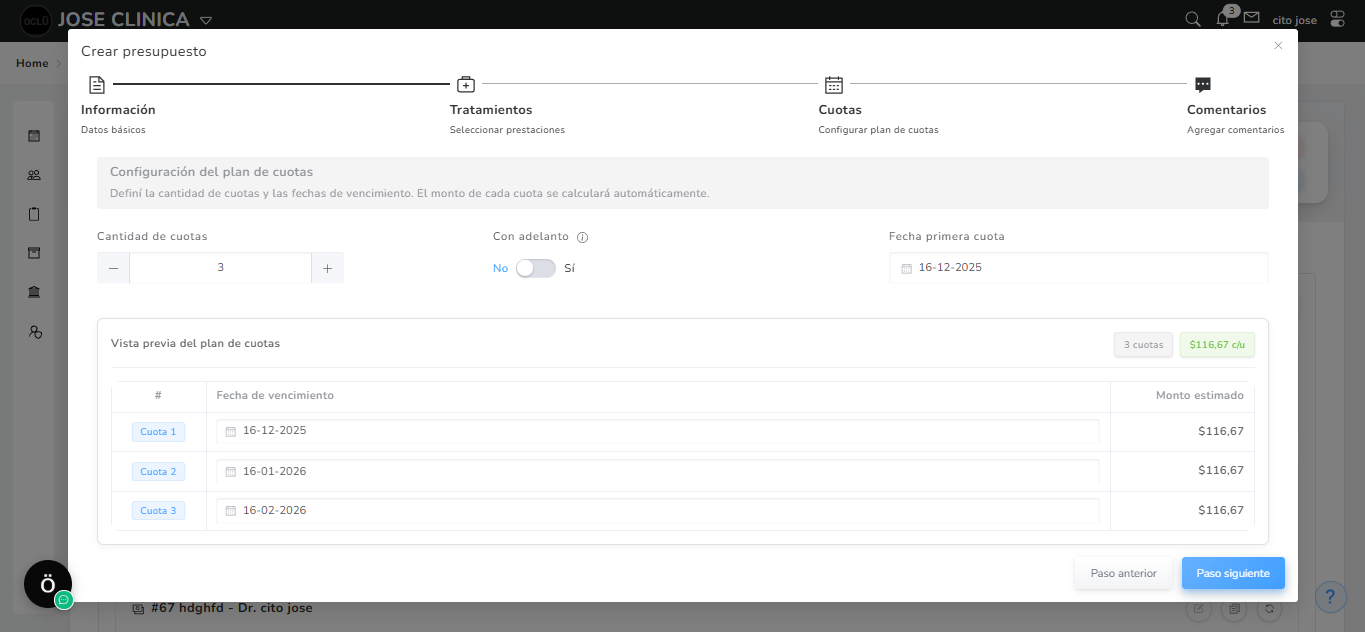
Task: Click the OCLÜ logo in the header
Action: (36, 20)
